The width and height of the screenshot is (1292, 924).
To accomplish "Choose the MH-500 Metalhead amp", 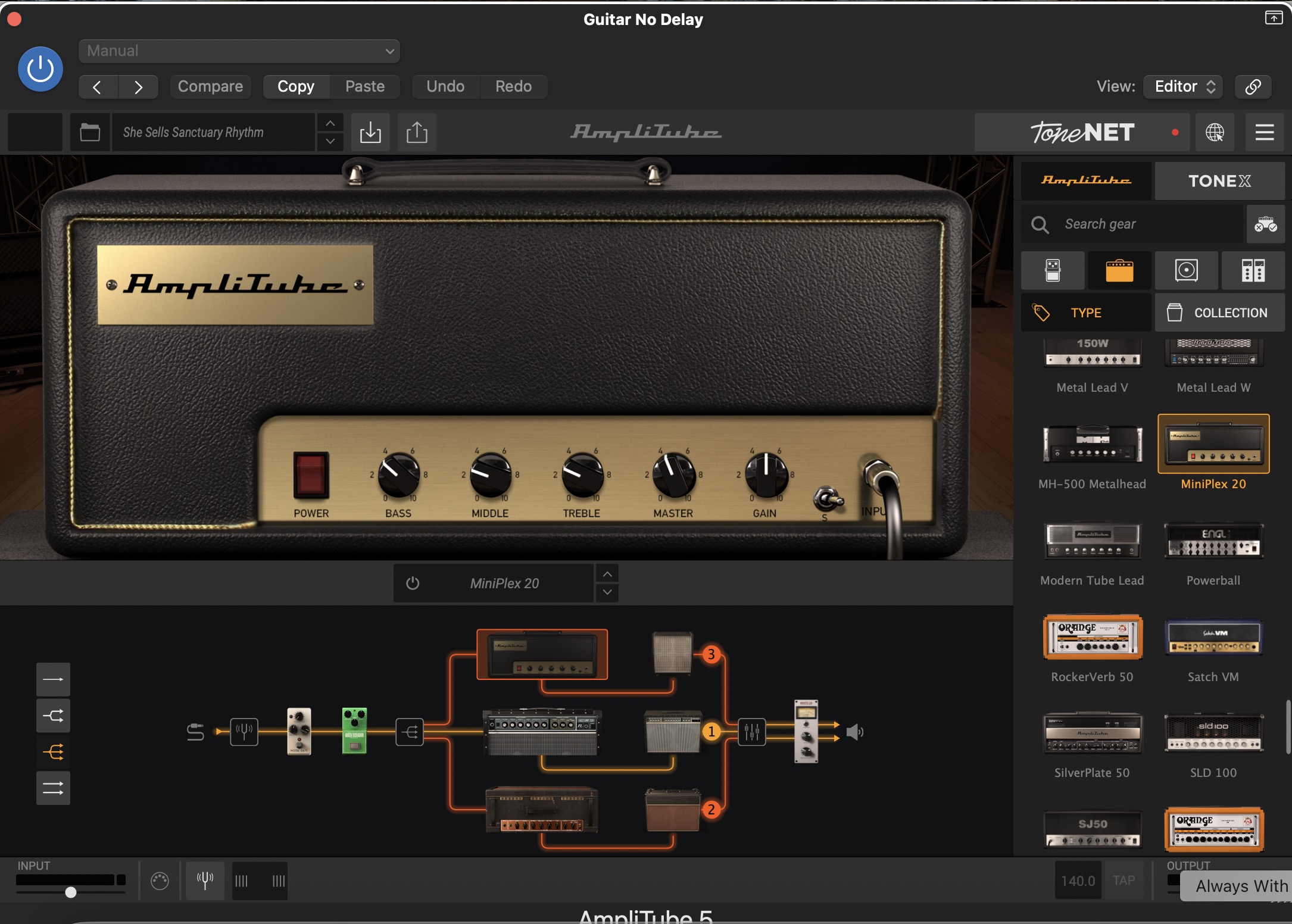I will (x=1092, y=455).
